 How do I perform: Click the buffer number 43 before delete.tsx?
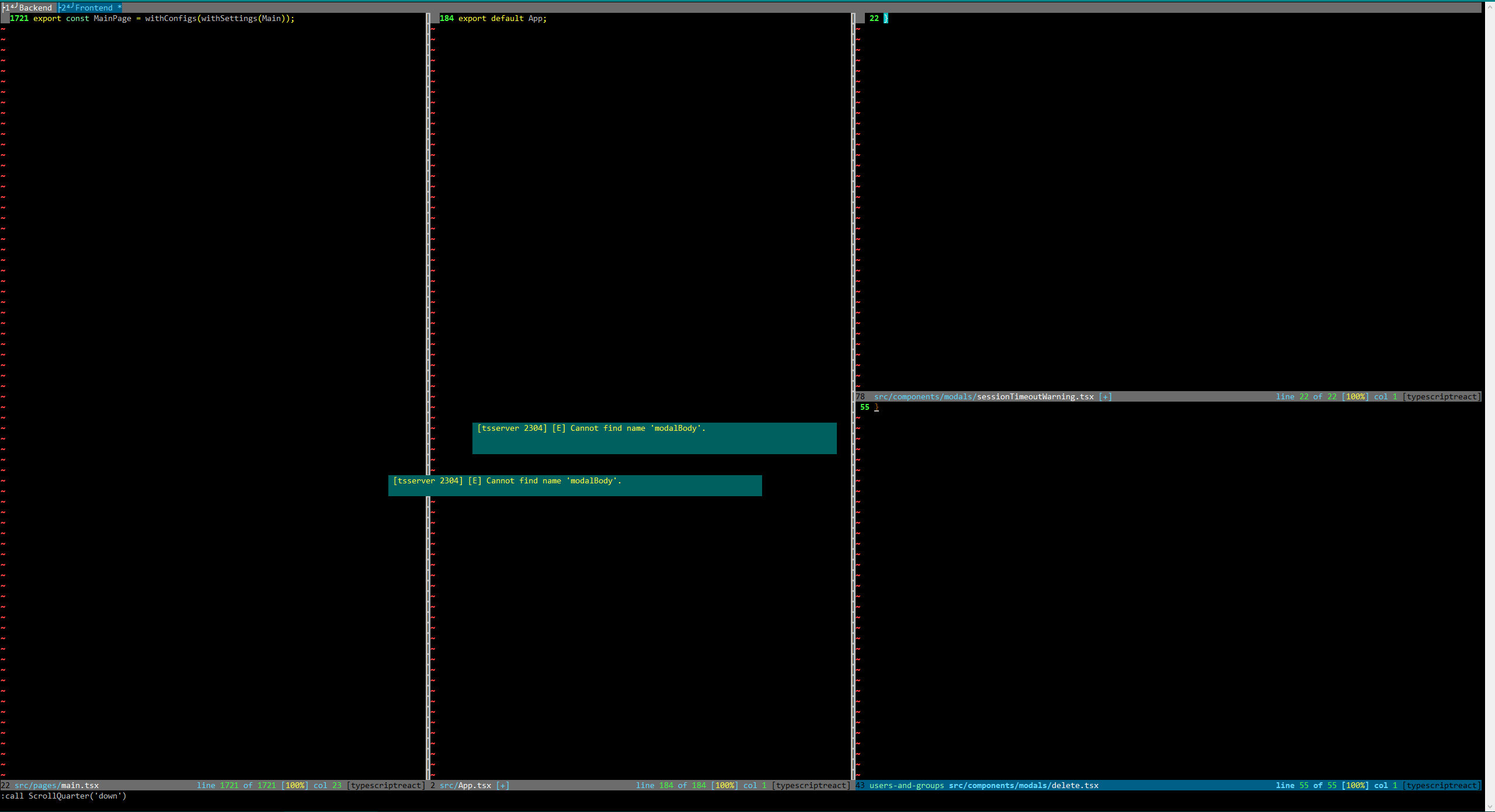click(x=859, y=785)
